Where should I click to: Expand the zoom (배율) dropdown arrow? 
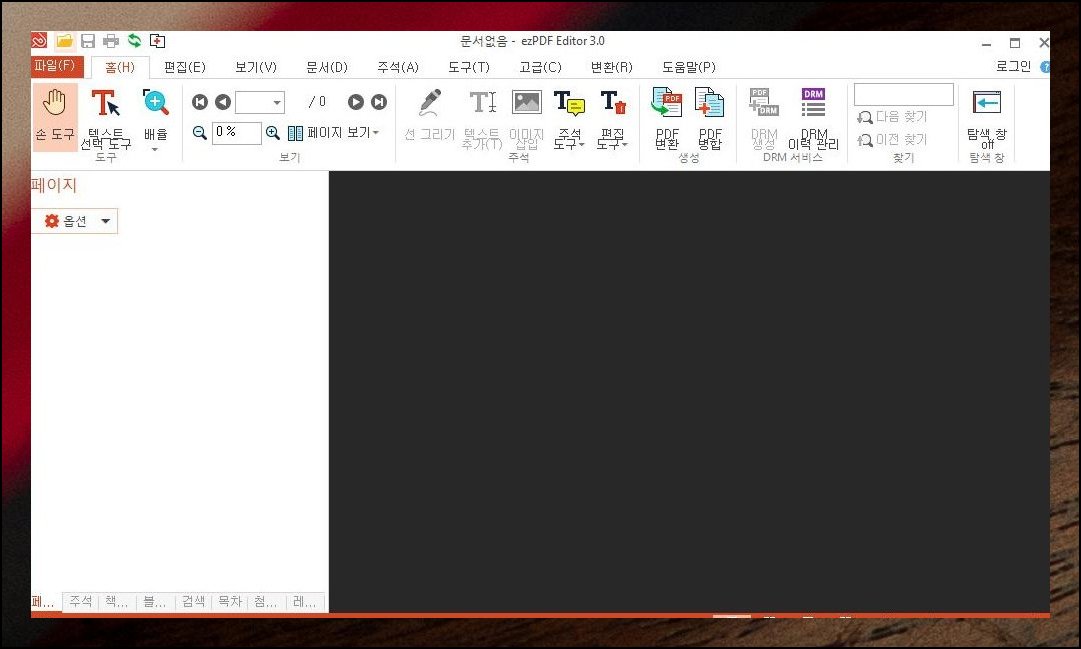tap(155, 149)
